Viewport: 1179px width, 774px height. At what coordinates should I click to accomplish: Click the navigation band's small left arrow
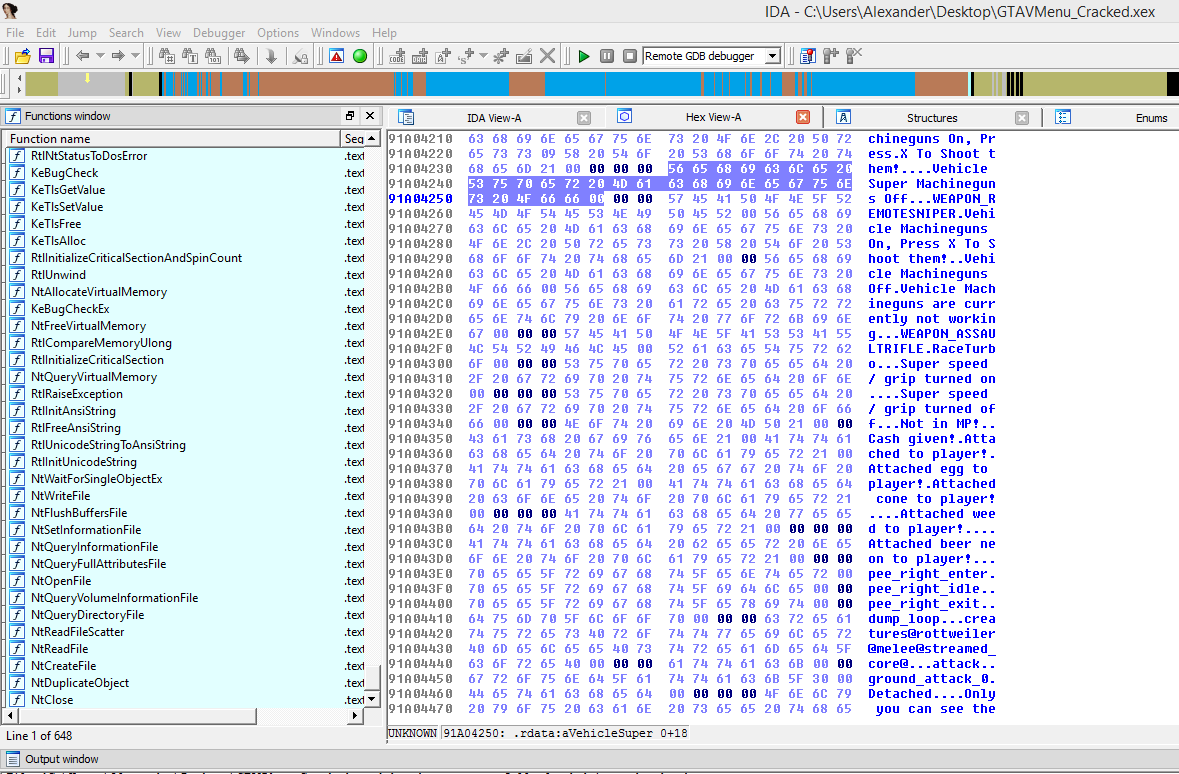click(x=20, y=79)
